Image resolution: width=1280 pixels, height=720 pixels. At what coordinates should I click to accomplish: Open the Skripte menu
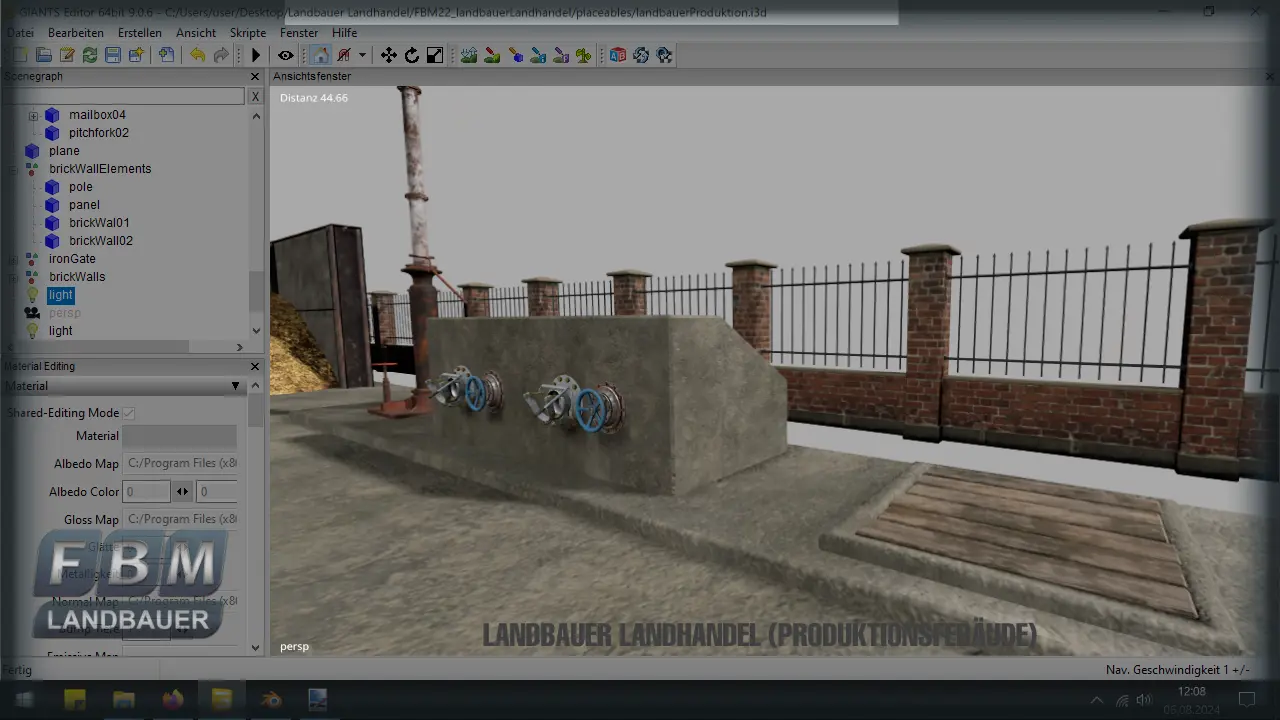click(248, 33)
